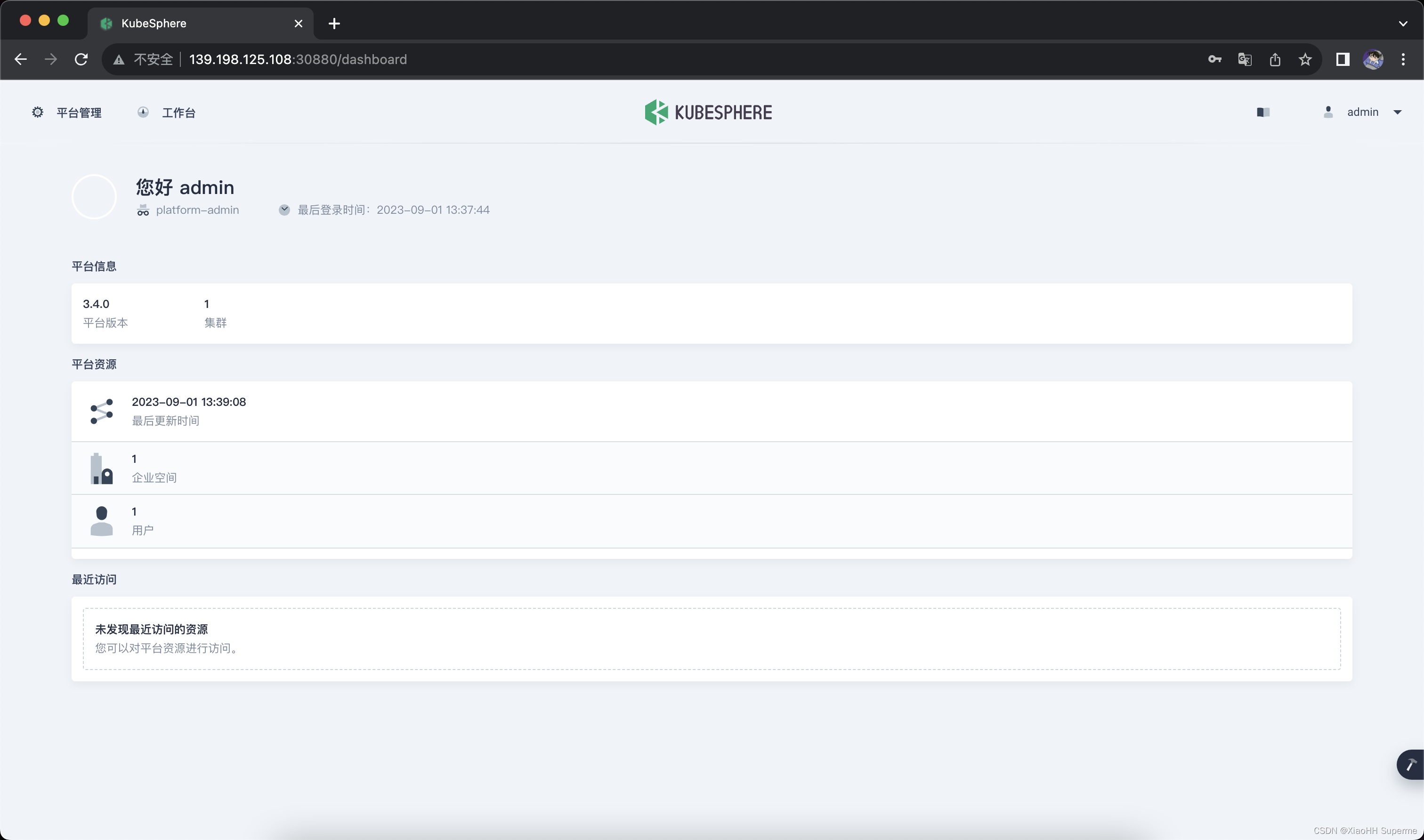Click the 企业空间 workspace building icon

point(101,468)
